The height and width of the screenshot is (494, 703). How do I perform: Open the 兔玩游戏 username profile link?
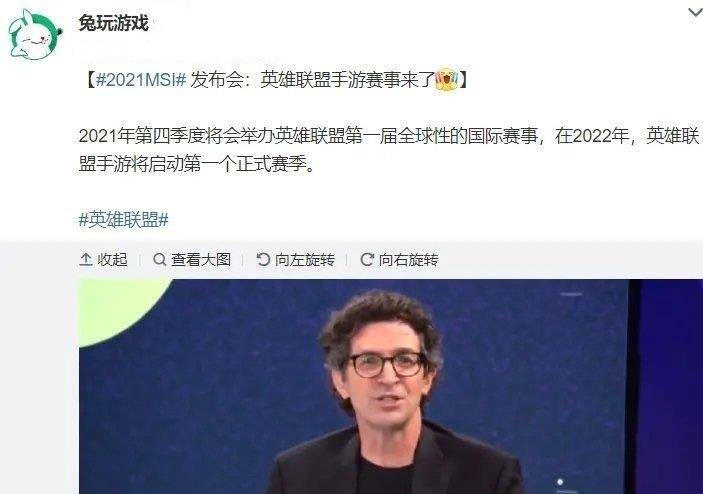113,22
